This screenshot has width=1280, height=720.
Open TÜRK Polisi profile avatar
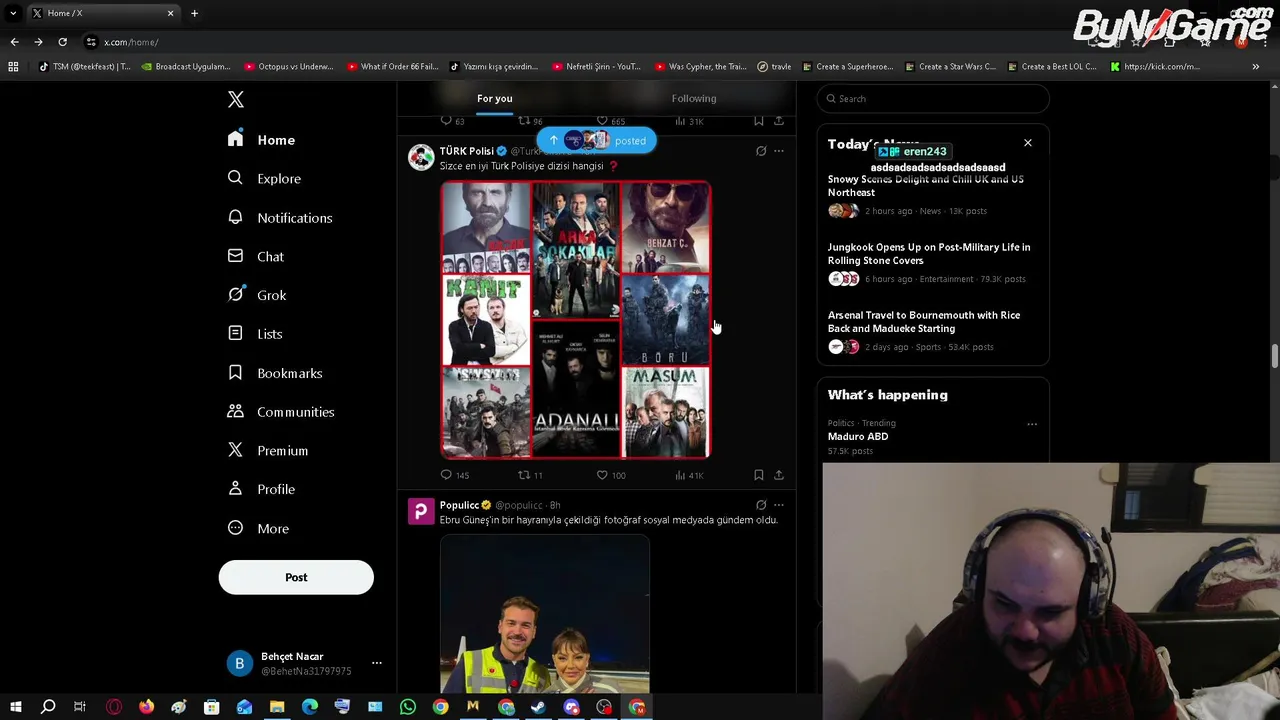[421, 156]
